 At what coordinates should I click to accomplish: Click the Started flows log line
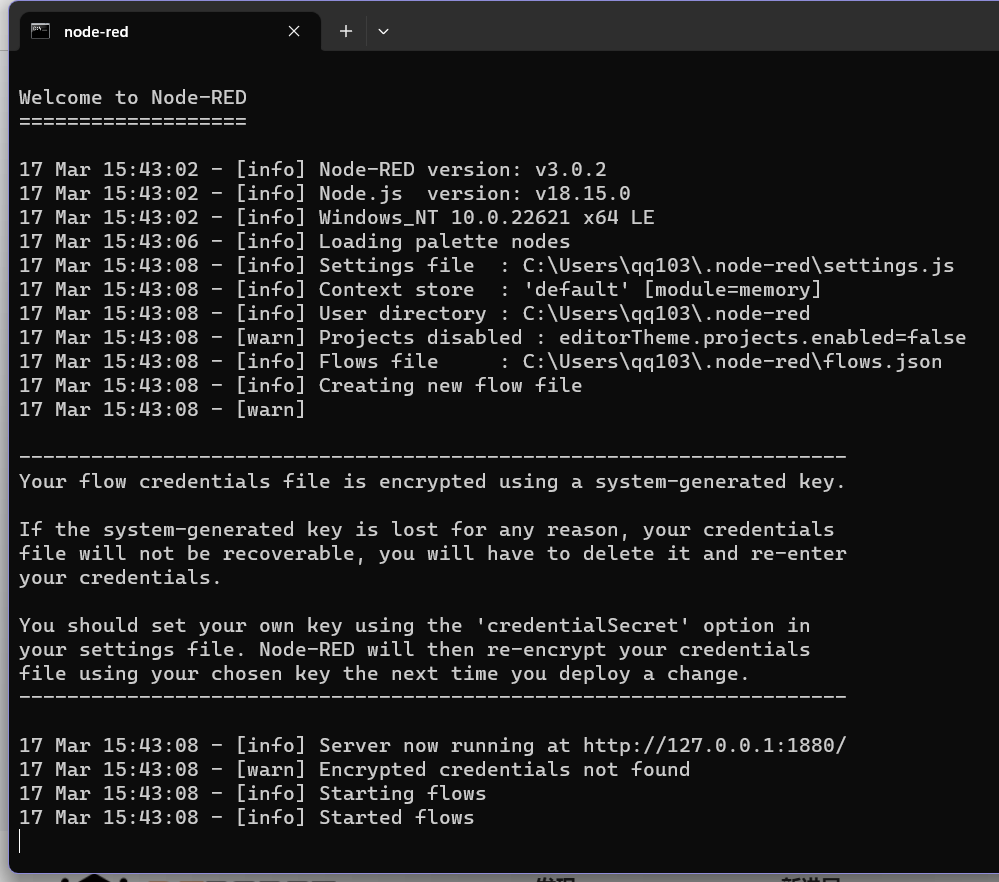point(247,818)
